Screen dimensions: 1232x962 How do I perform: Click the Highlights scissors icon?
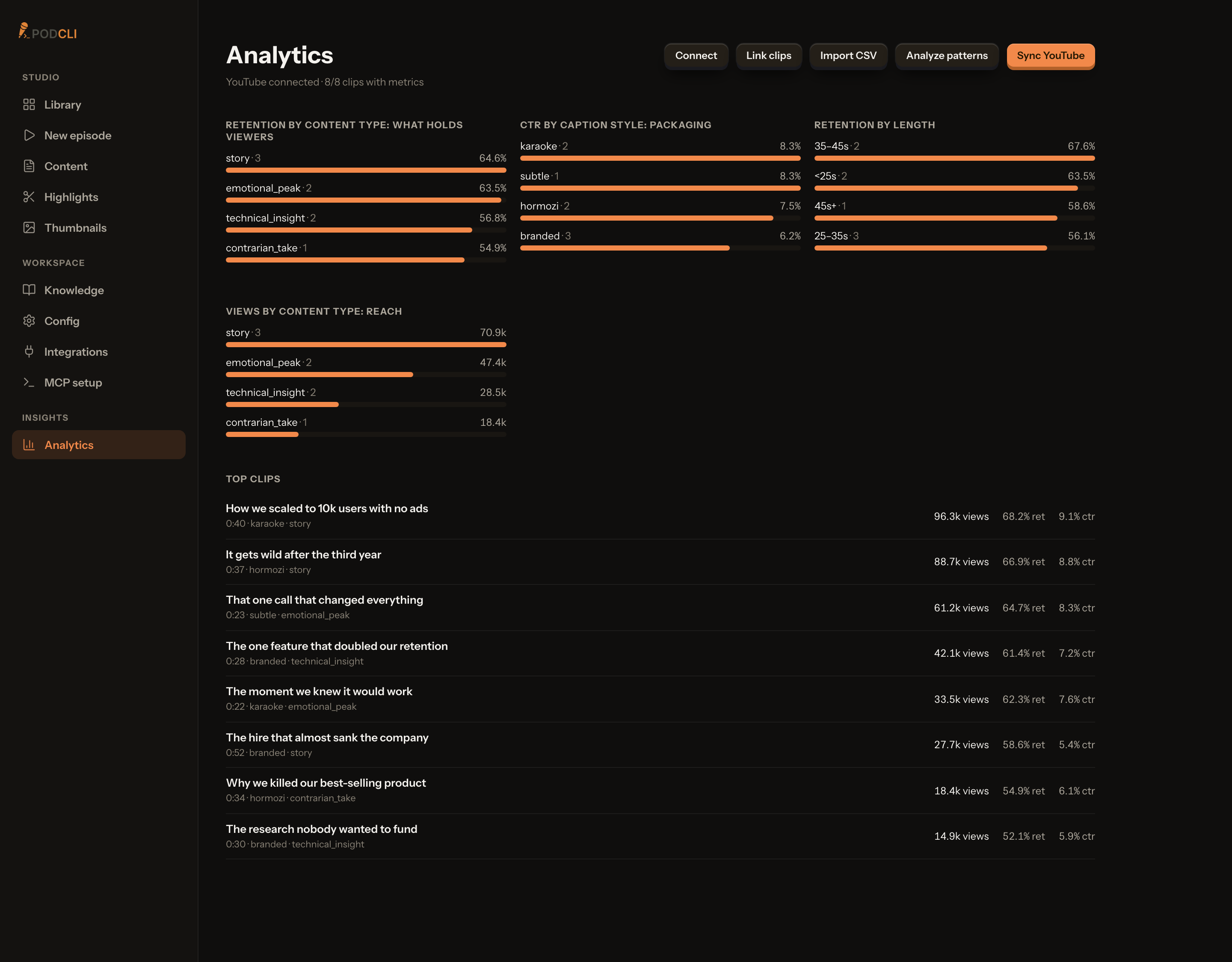[x=29, y=197]
